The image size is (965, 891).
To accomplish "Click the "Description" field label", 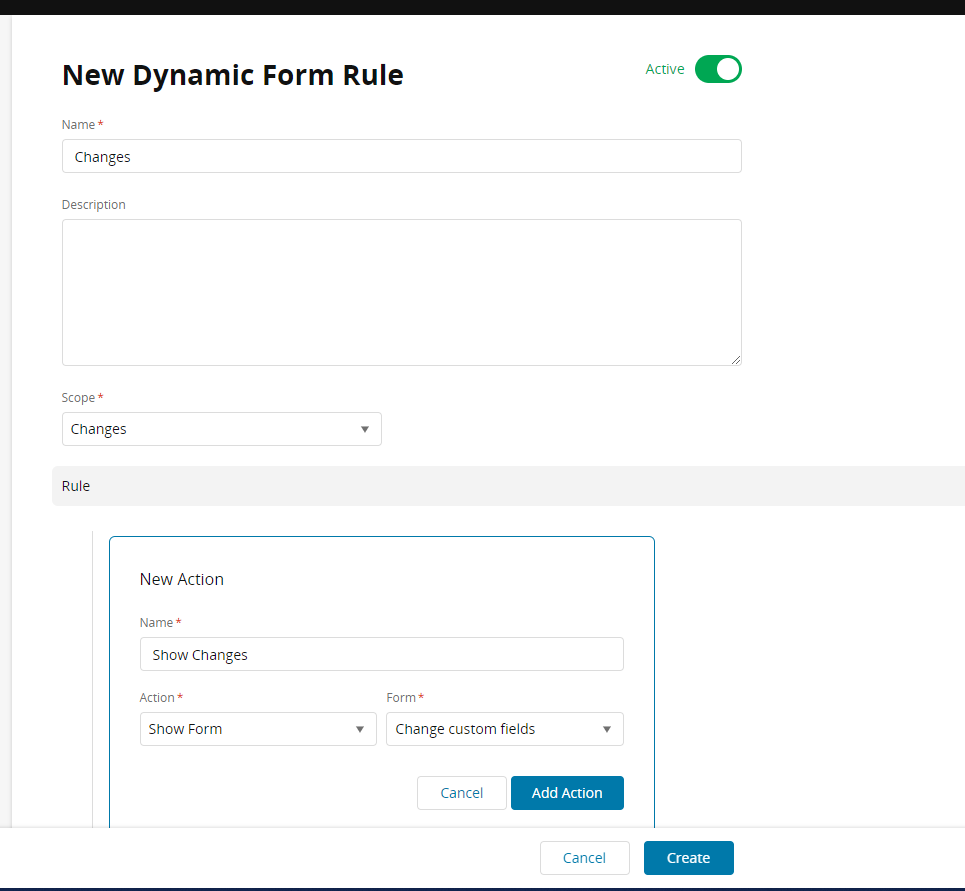I will (x=94, y=205).
